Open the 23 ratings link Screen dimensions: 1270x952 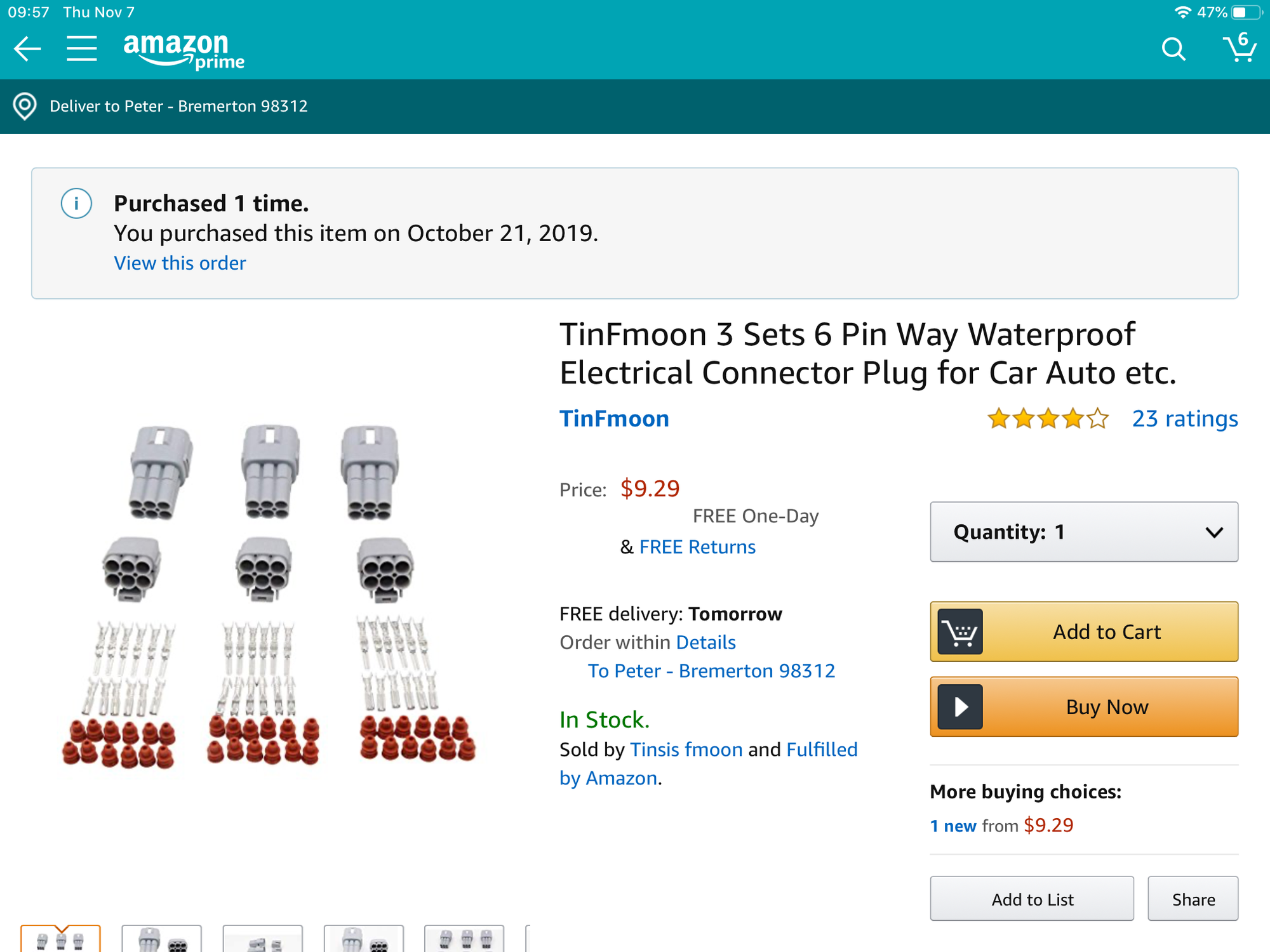1184,419
